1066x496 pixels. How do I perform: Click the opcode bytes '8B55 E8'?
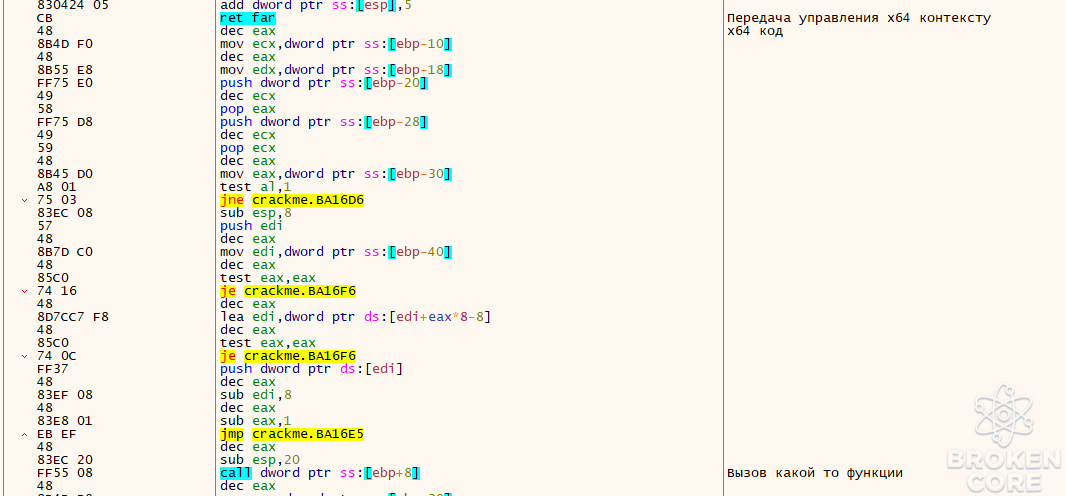point(64,70)
